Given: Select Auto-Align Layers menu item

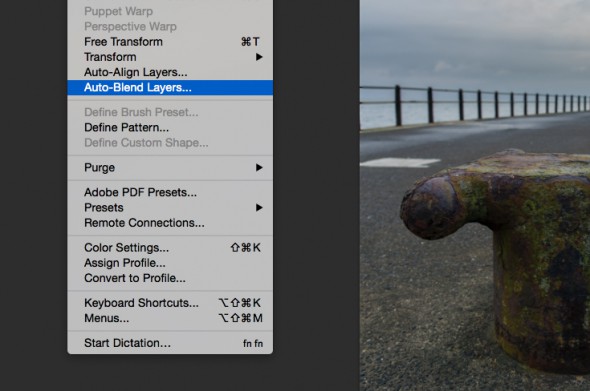Looking at the screenshot, I should [170, 72].
